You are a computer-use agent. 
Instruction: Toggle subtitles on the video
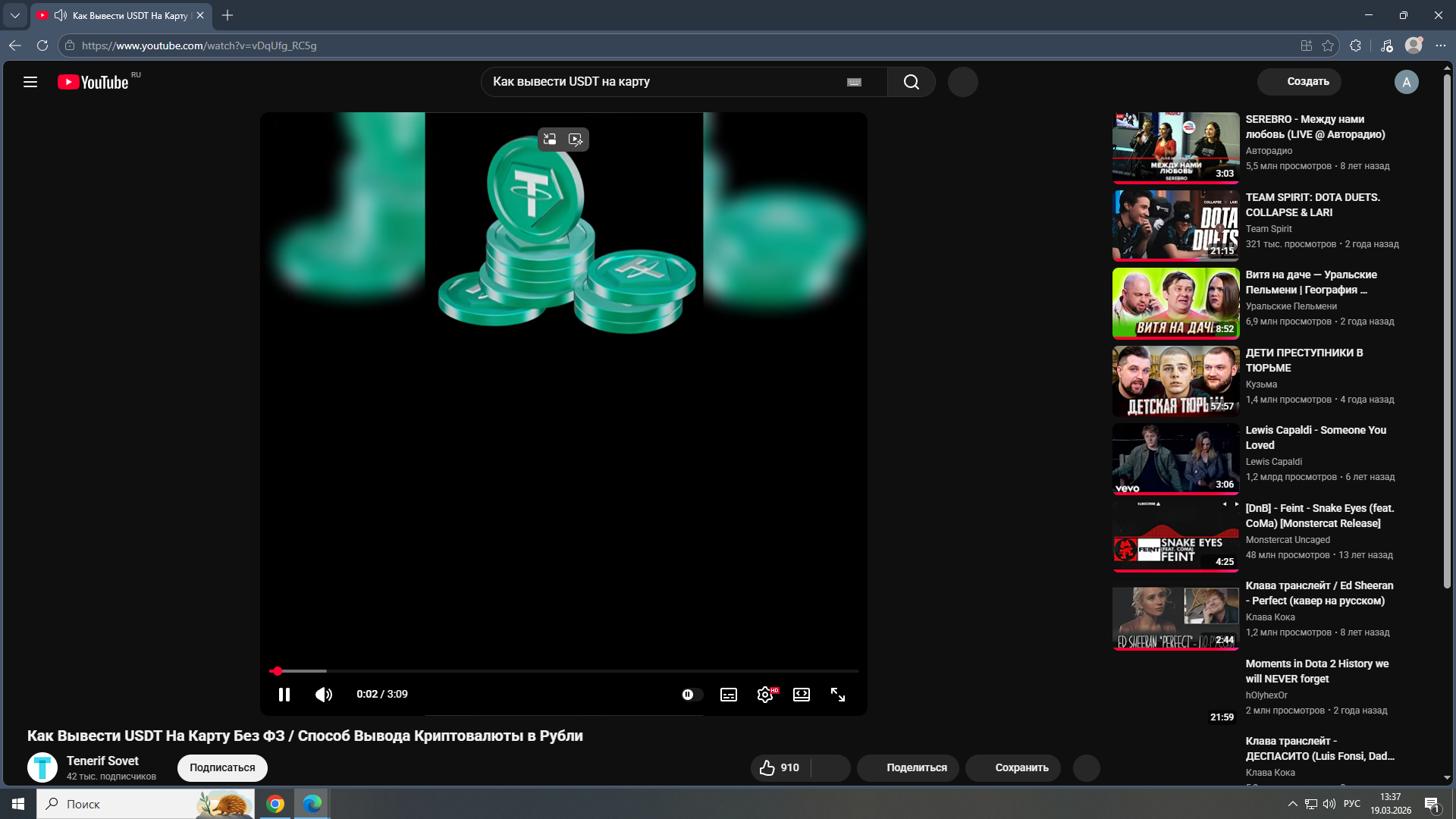[729, 695]
